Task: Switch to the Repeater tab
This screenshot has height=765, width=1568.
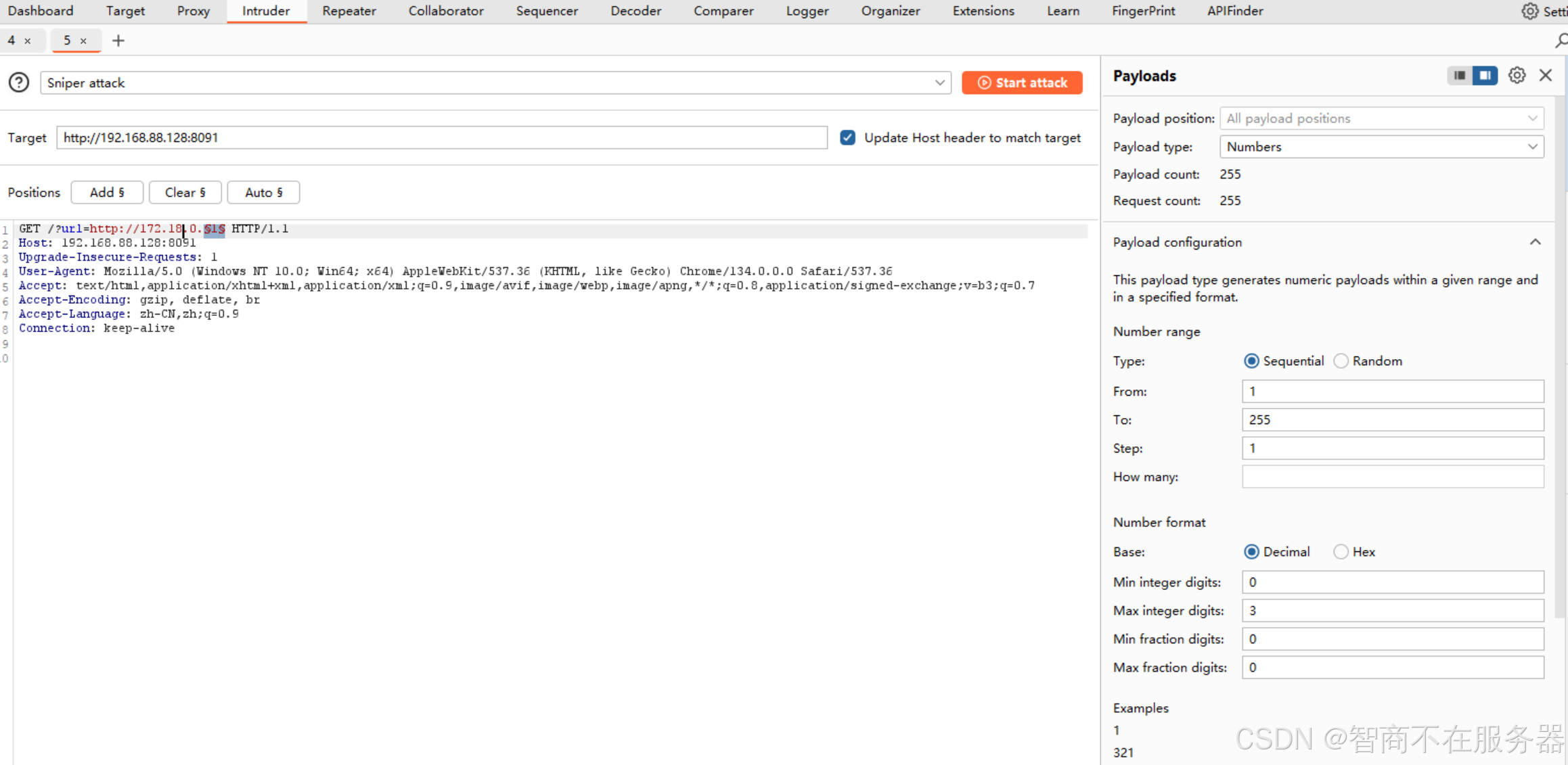Action: tap(349, 11)
